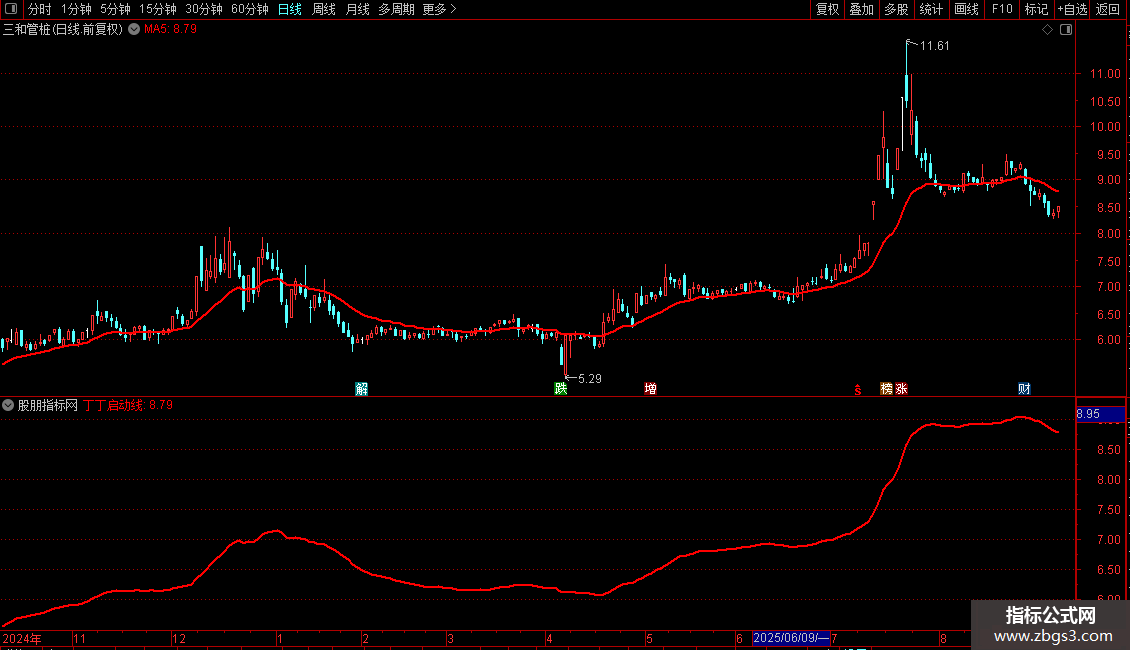1130x650 pixels.
Task: Toggle the left side panel icon
Action: pyautogui.click(x=11, y=9)
